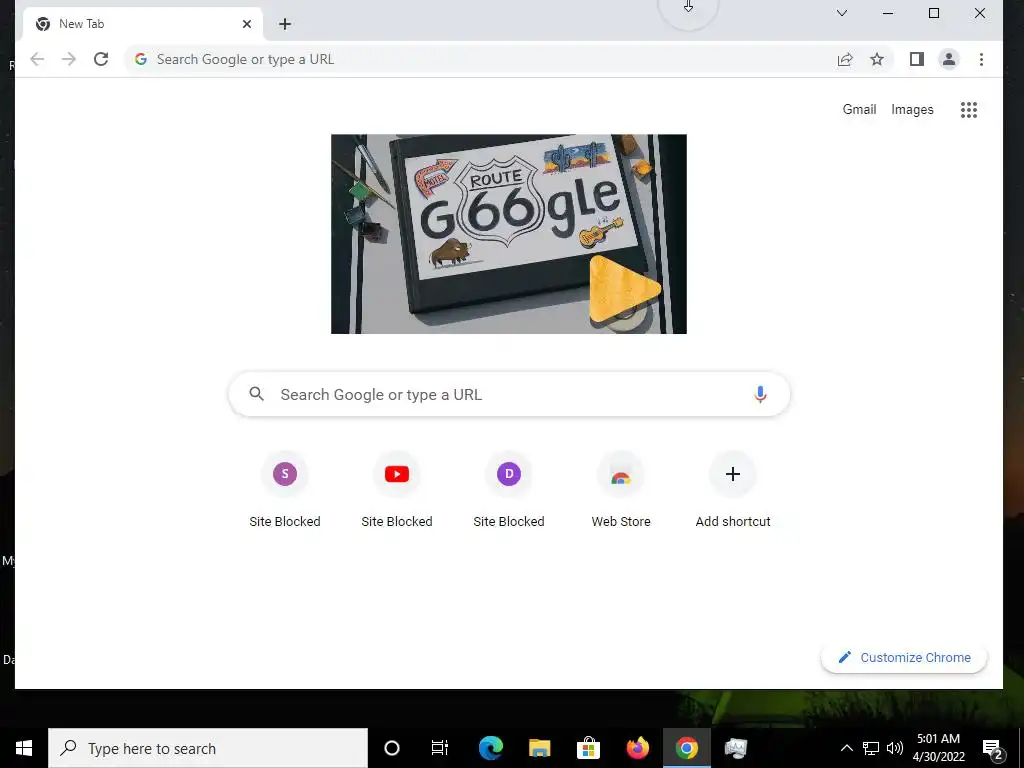Screen dimensions: 1024x768
Task: Click the forward navigation arrow
Action: [69, 59]
